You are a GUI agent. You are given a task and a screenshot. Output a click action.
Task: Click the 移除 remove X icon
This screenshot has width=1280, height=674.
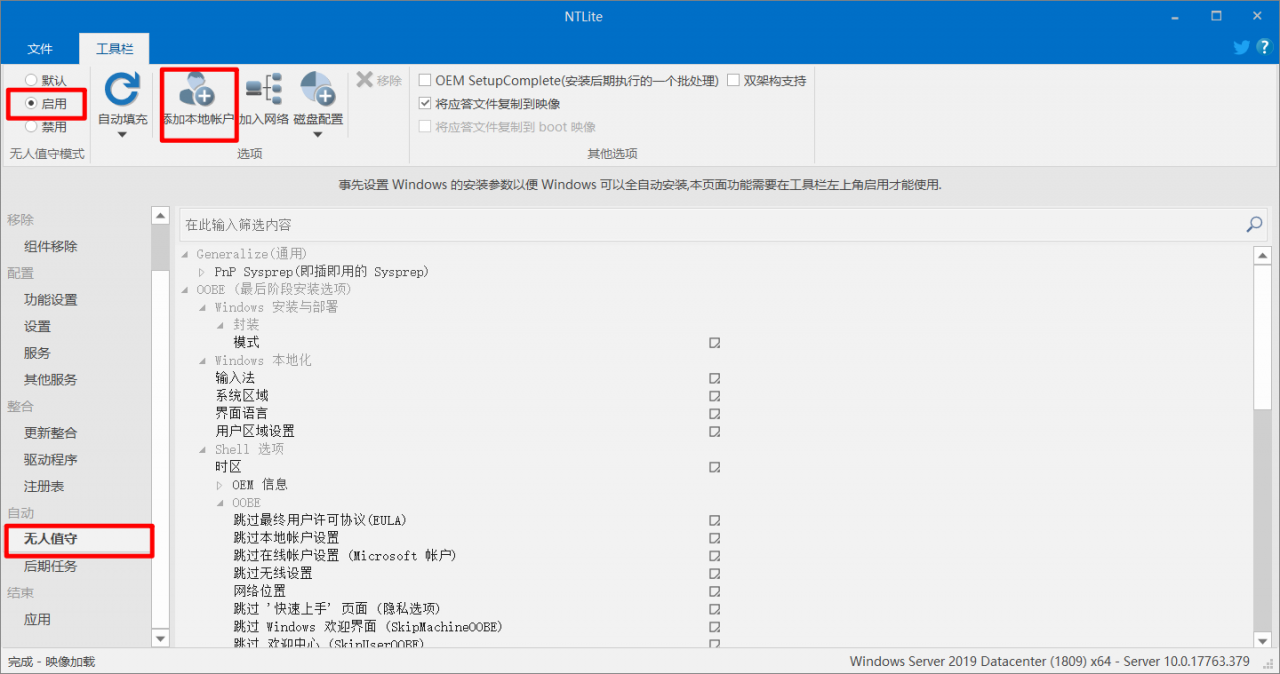point(364,80)
